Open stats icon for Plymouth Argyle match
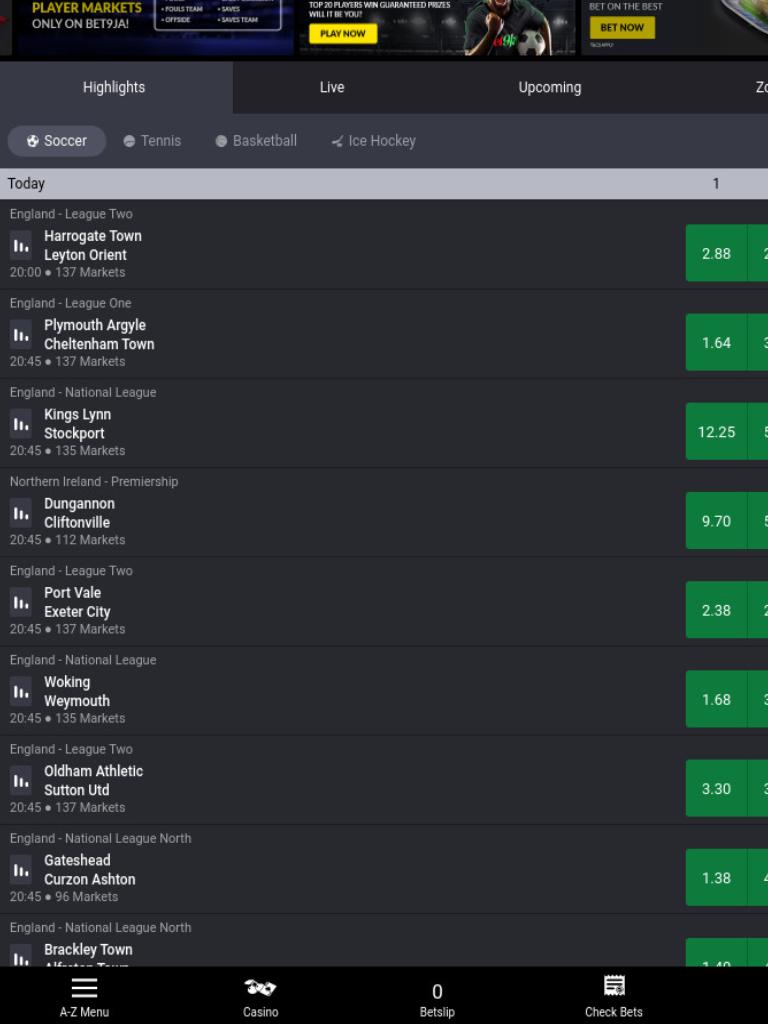Image resolution: width=768 pixels, height=1024 pixels. (x=21, y=335)
